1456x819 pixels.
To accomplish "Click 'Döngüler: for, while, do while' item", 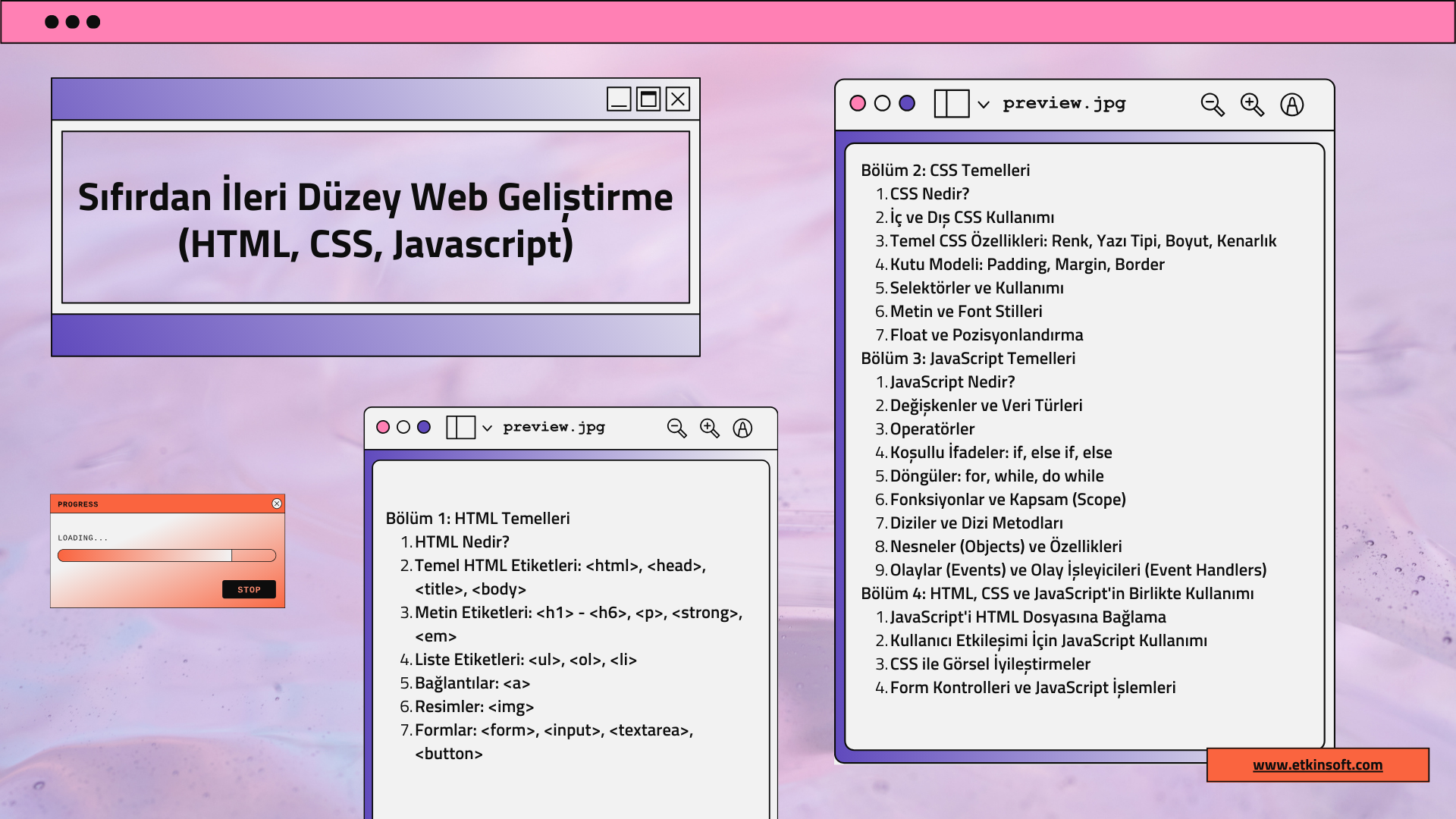I will 996,475.
